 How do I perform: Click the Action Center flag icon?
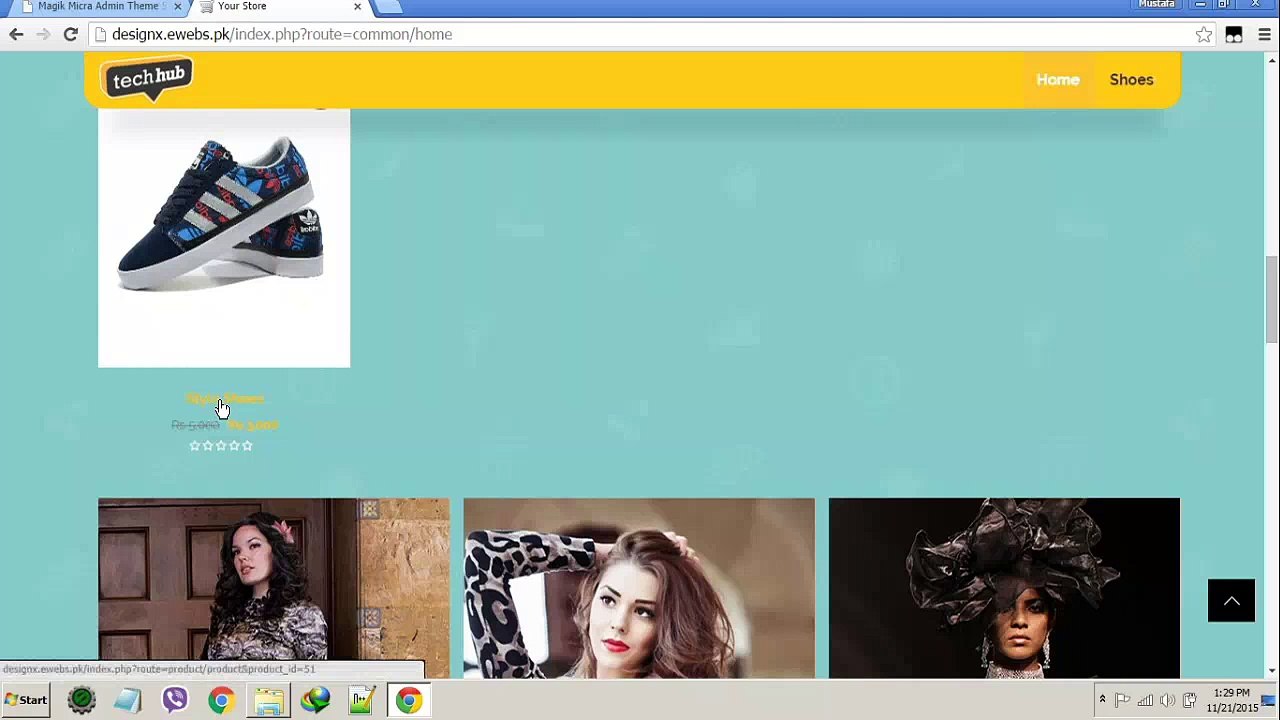1123,700
